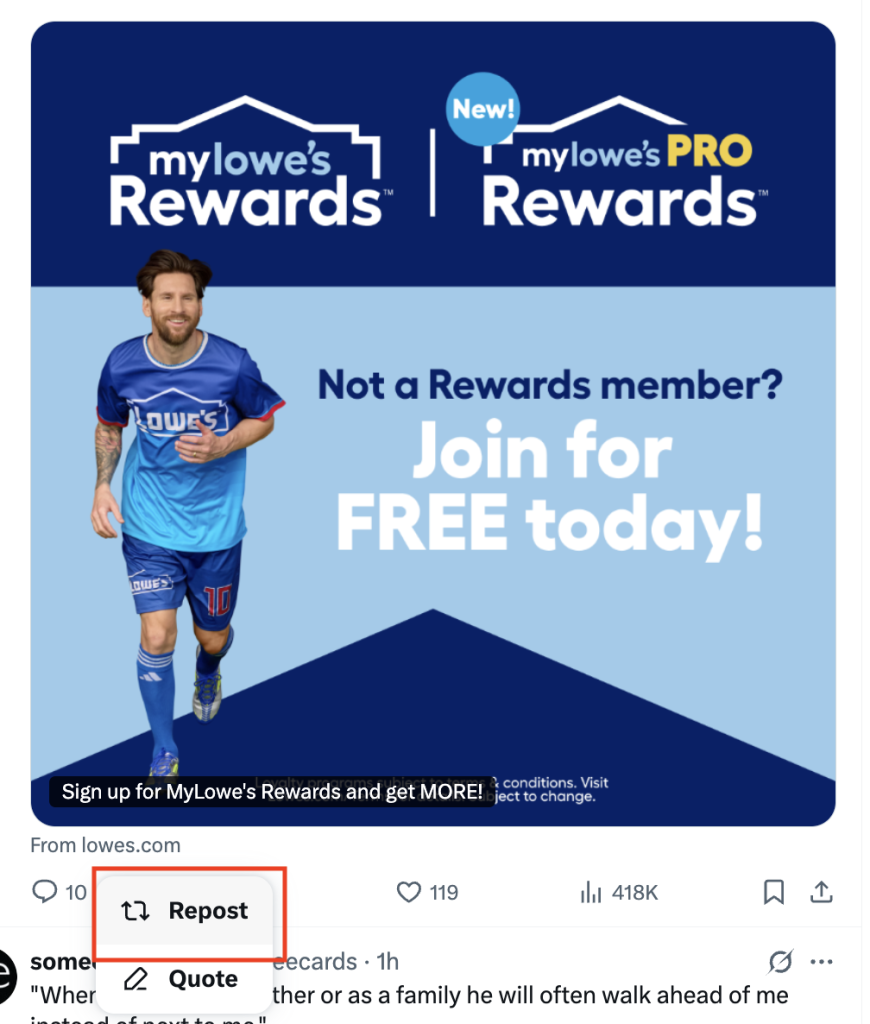Click the pencil icon beside Quote
This screenshot has height=1024, width=870.
(x=136, y=979)
